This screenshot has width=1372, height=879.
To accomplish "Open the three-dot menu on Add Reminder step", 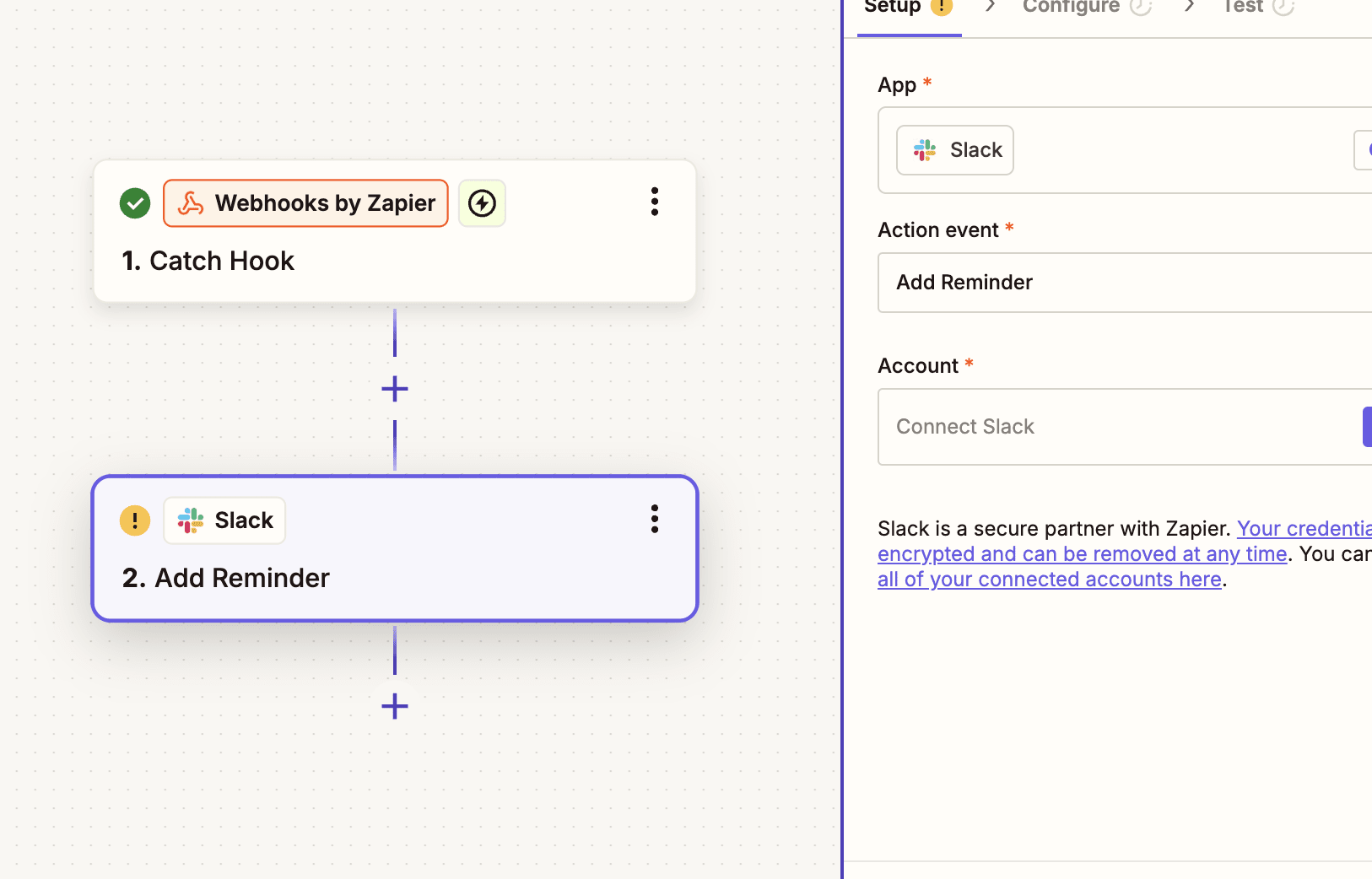I will pyautogui.click(x=655, y=519).
